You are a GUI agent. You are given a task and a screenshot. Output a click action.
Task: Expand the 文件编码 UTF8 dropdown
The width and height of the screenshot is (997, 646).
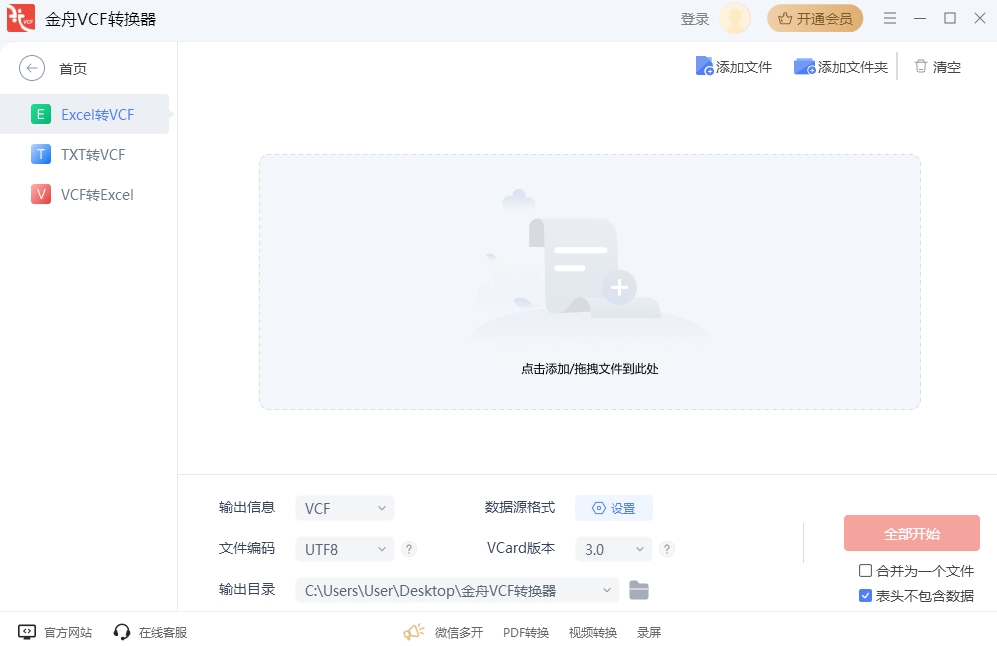pyautogui.click(x=344, y=549)
